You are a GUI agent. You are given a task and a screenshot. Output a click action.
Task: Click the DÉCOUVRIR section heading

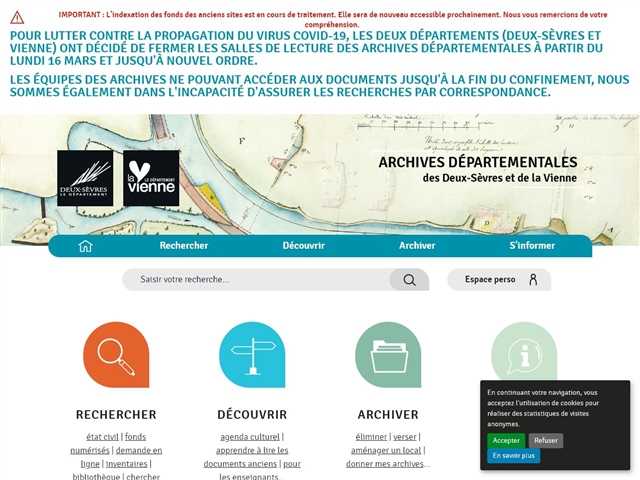[252, 415]
